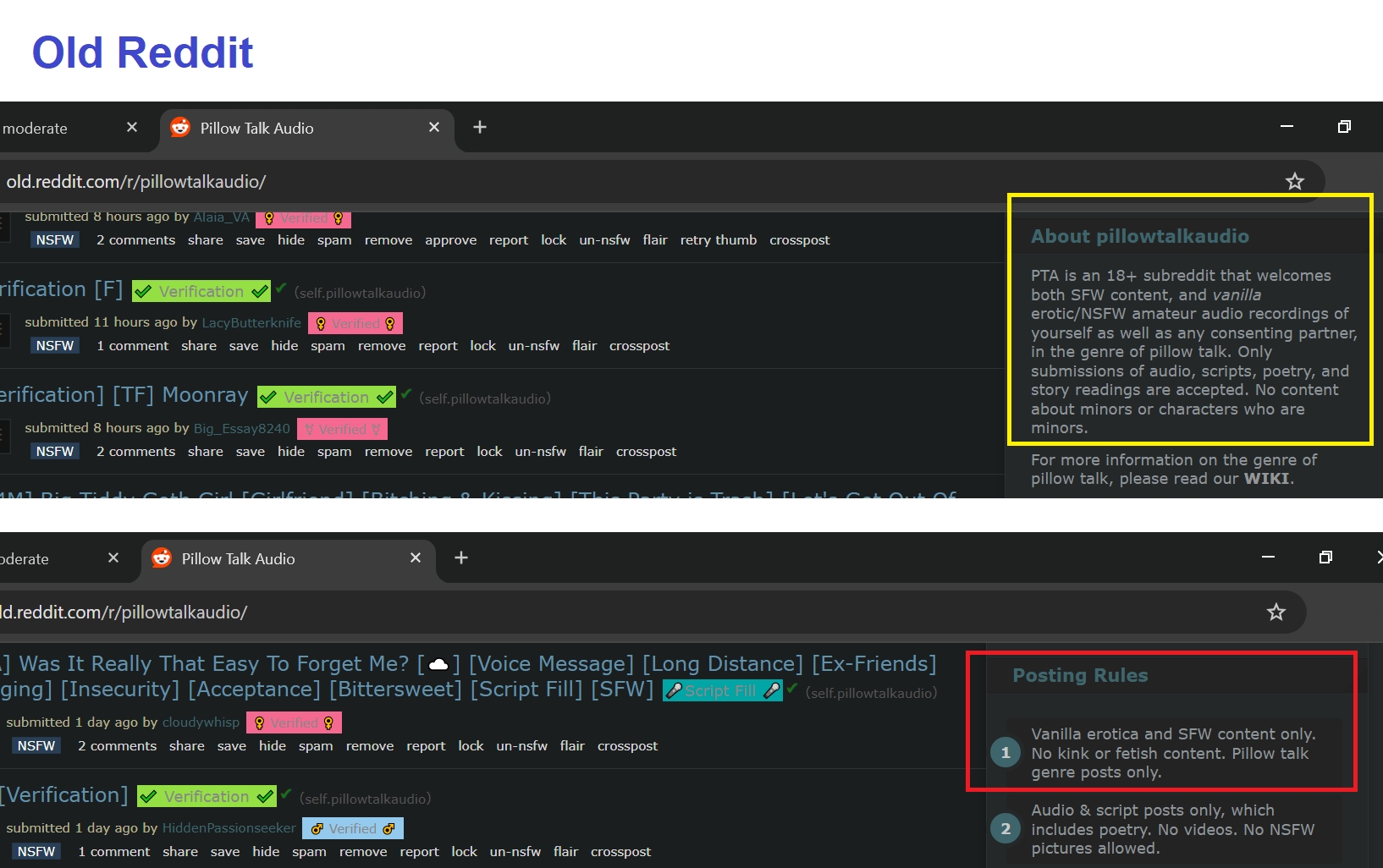1383x868 pixels.
Task: Click the bookmark star in the lower browser window
Action: point(1276,612)
